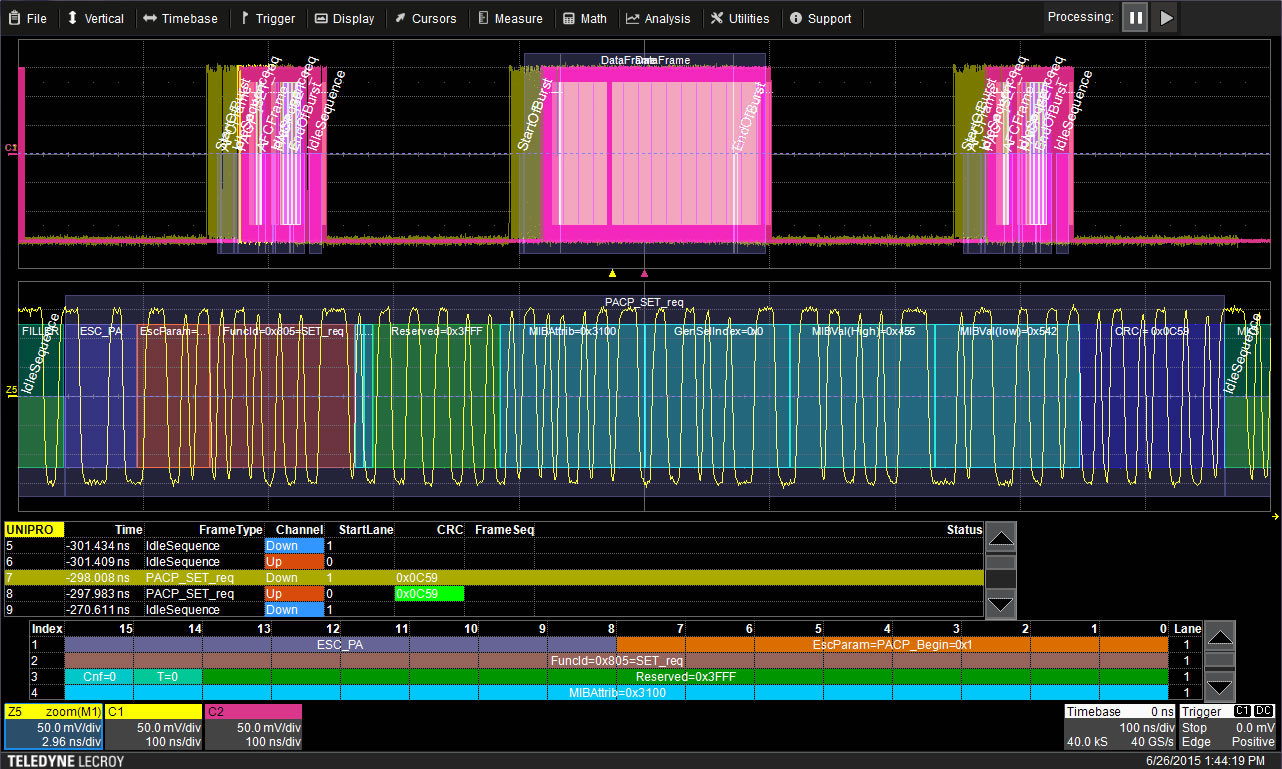The height and width of the screenshot is (769, 1282).
Task: Open the Cursors menu
Action: (x=425, y=18)
